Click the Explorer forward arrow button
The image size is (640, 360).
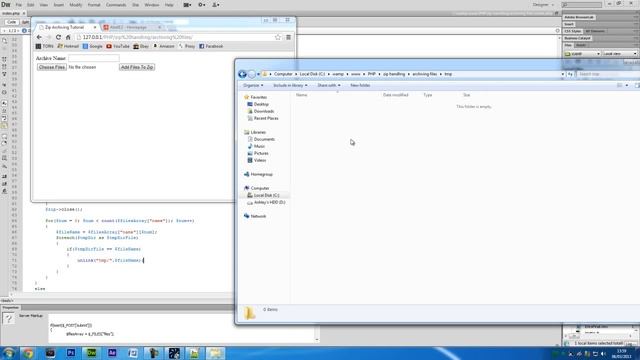coord(252,74)
